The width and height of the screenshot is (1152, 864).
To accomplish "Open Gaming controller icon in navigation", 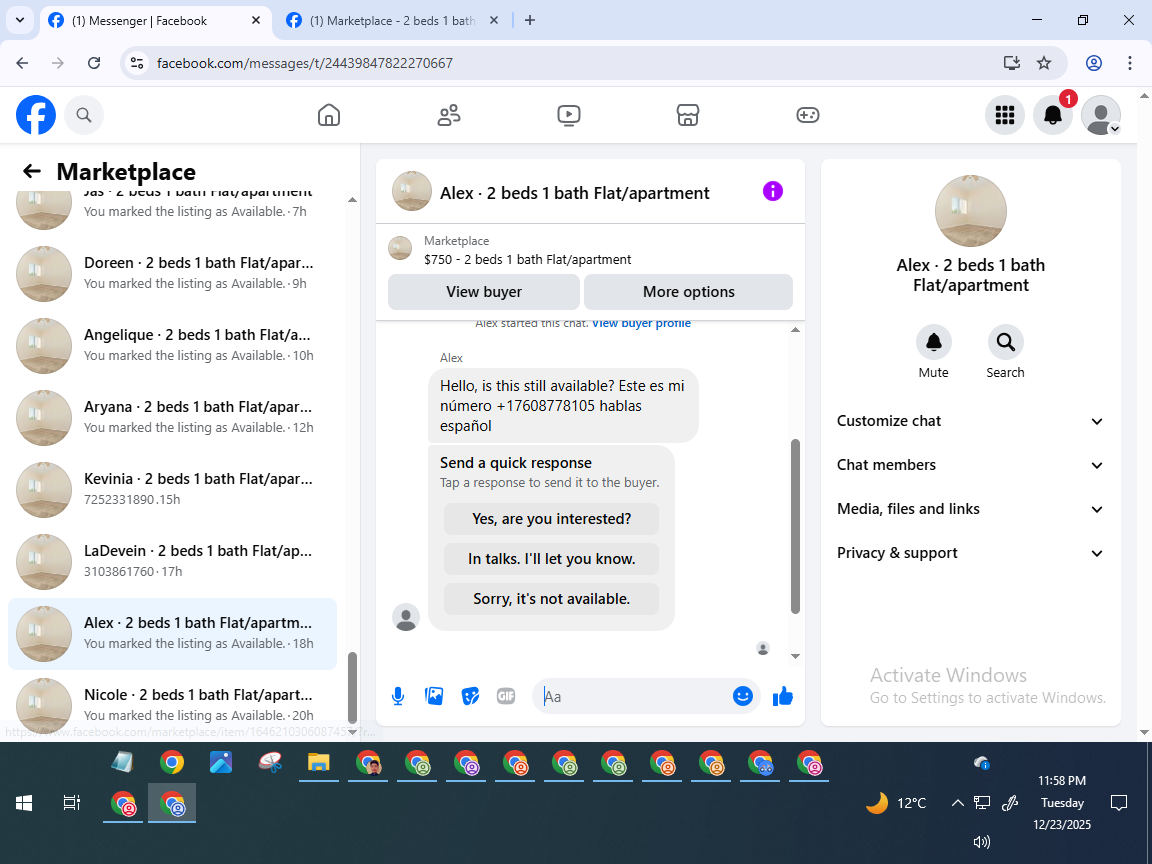I will coord(807,115).
